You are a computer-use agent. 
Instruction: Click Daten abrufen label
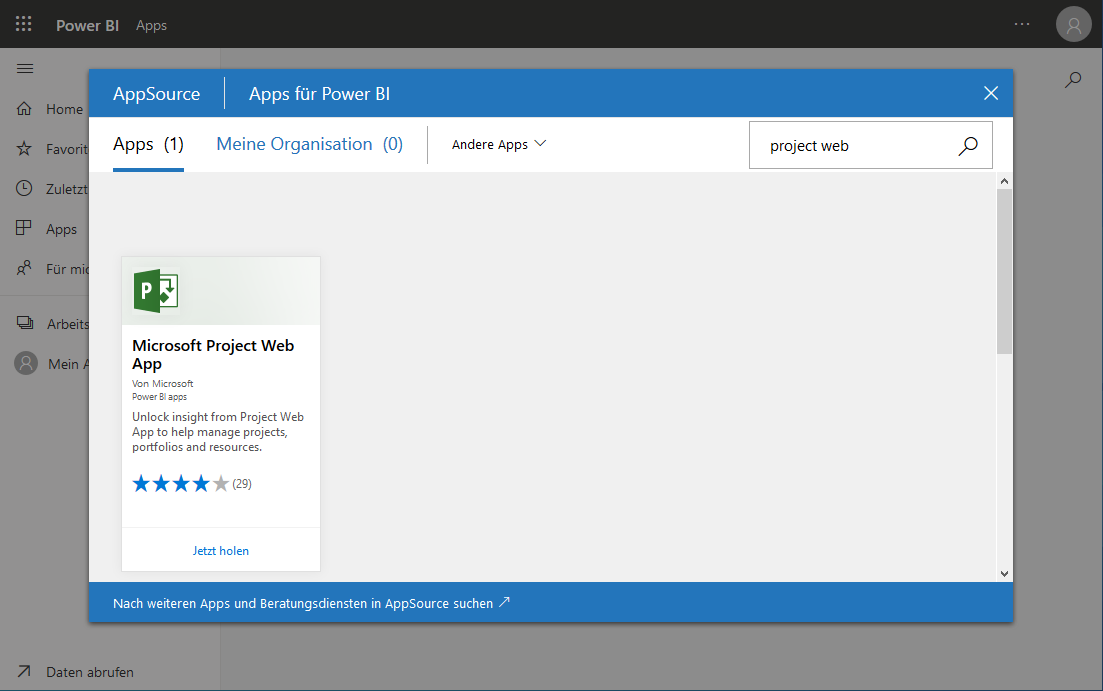click(90, 672)
